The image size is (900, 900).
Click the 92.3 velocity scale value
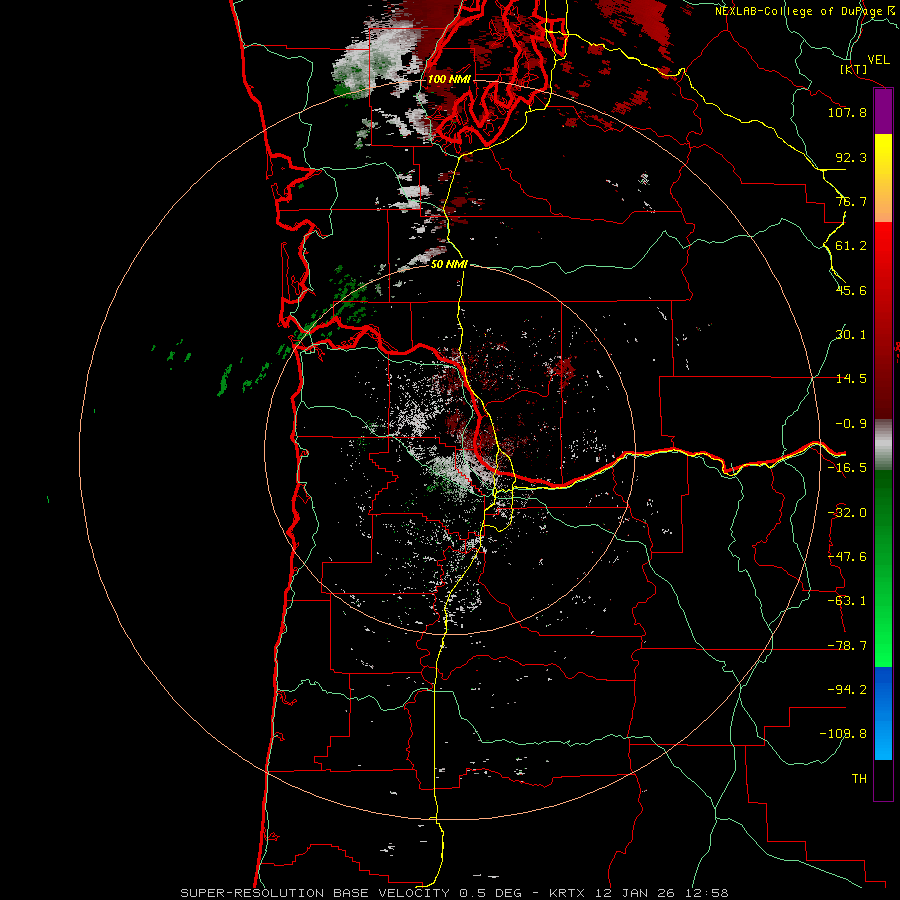point(851,157)
